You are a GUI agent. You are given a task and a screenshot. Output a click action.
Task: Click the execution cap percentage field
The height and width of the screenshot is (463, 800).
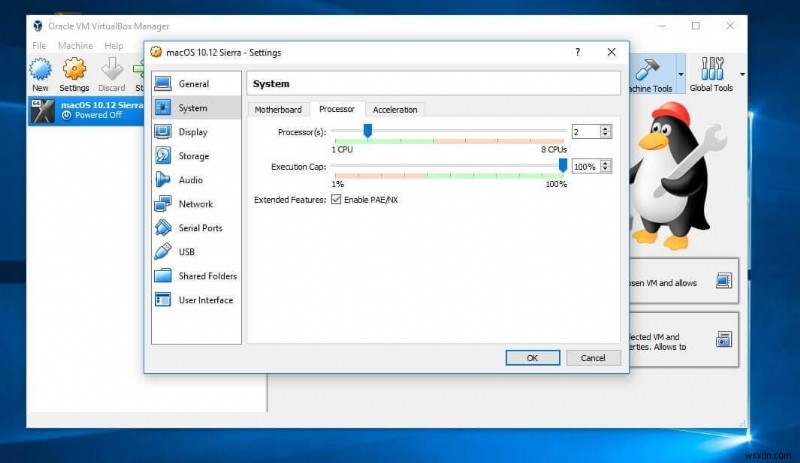[586, 166]
